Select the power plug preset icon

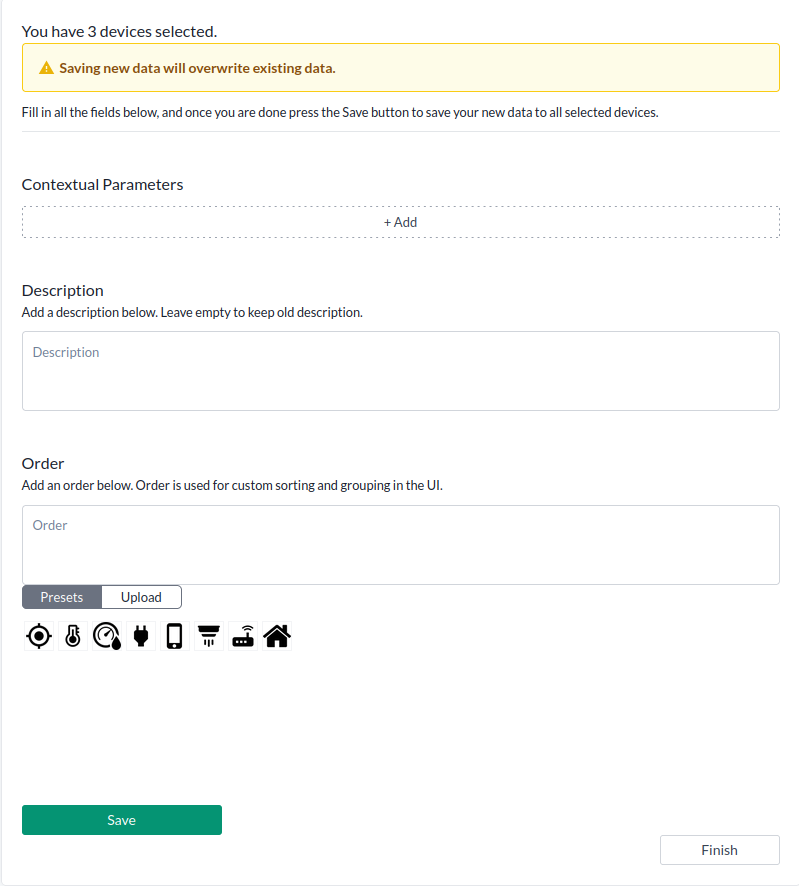(141, 636)
